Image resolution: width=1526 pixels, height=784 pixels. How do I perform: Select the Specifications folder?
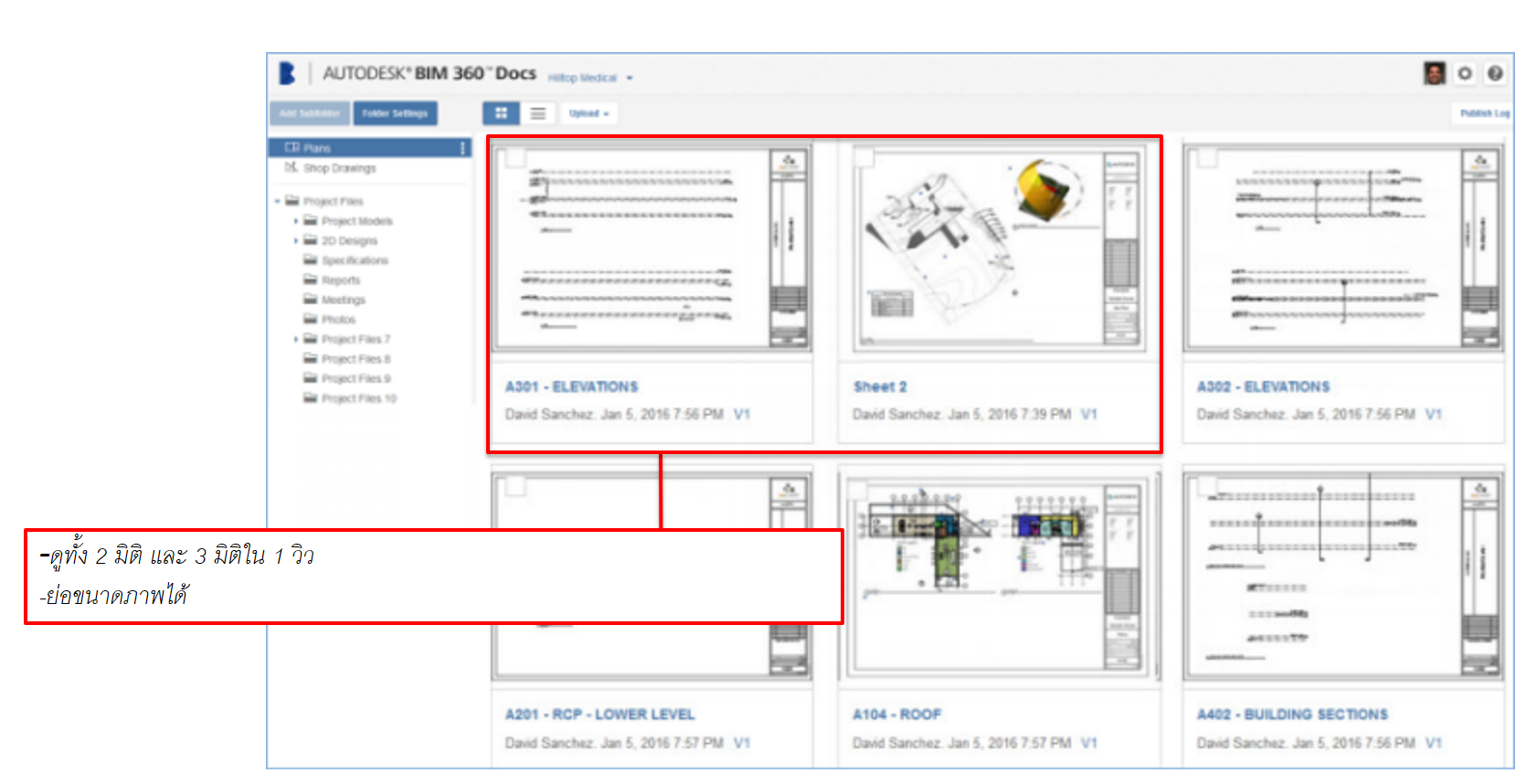[355, 260]
